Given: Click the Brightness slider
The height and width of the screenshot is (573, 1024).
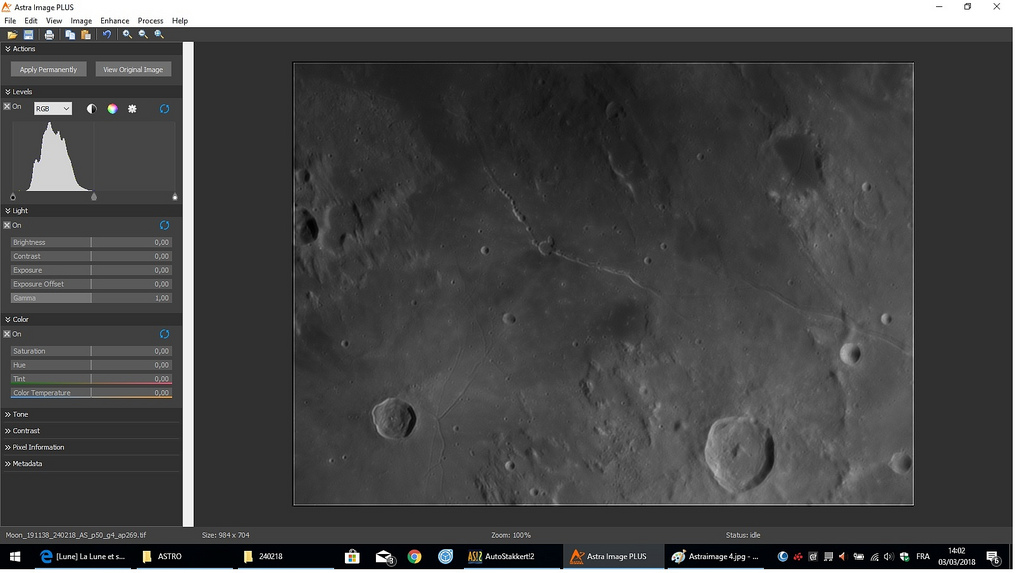Looking at the screenshot, I should click(91, 242).
